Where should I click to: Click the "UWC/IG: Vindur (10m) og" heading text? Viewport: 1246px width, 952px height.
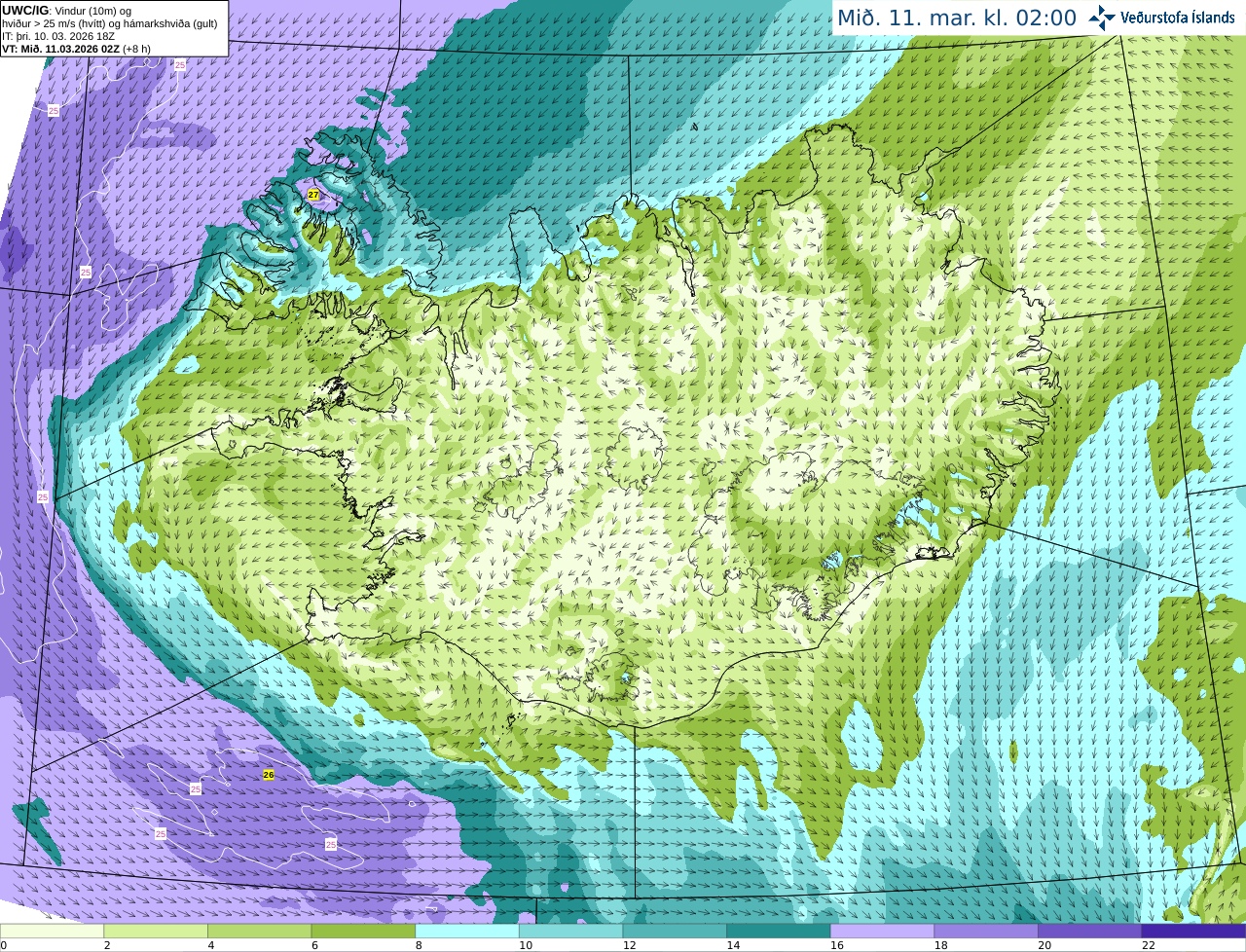[x=67, y=11]
